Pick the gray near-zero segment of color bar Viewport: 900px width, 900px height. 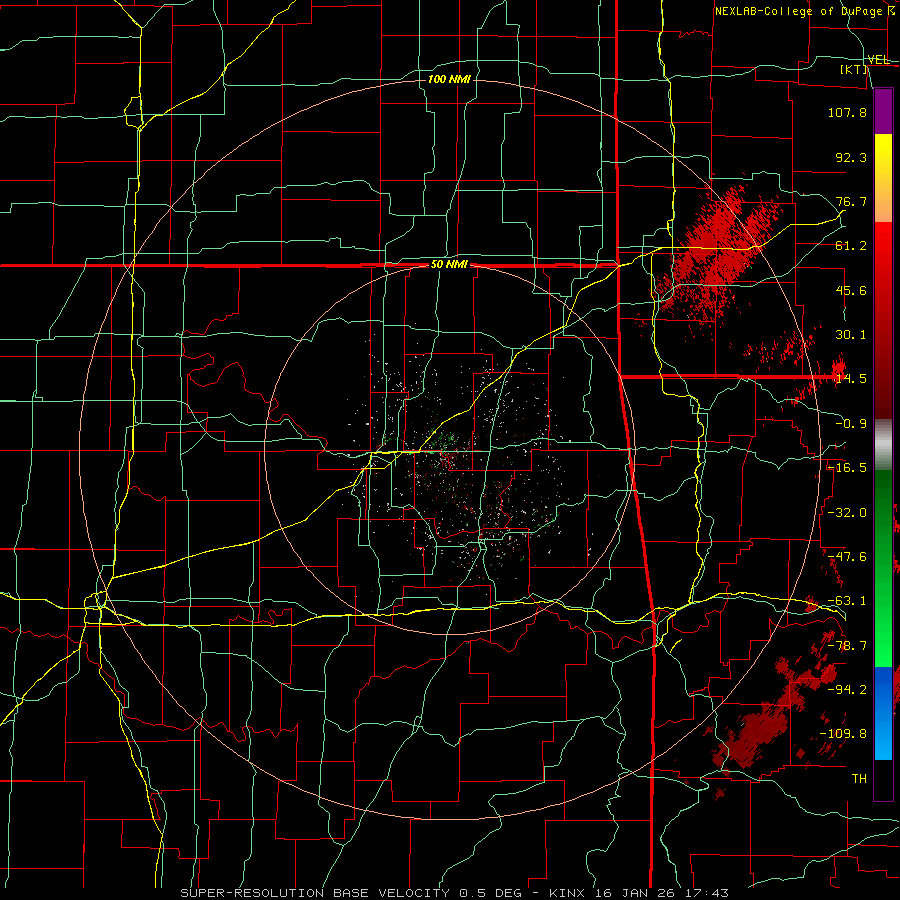point(883,445)
